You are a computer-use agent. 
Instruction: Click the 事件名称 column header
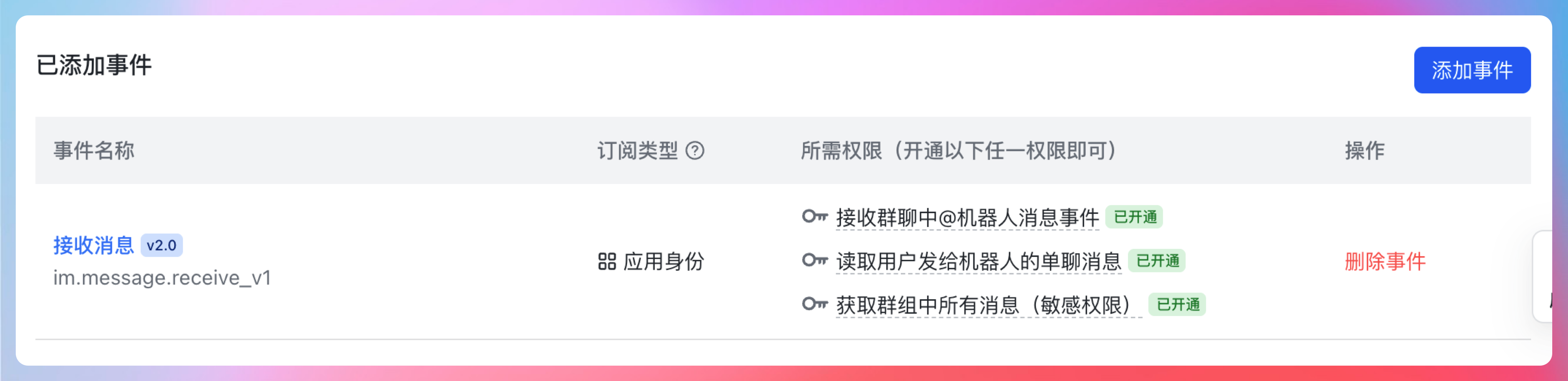pos(94,150)
